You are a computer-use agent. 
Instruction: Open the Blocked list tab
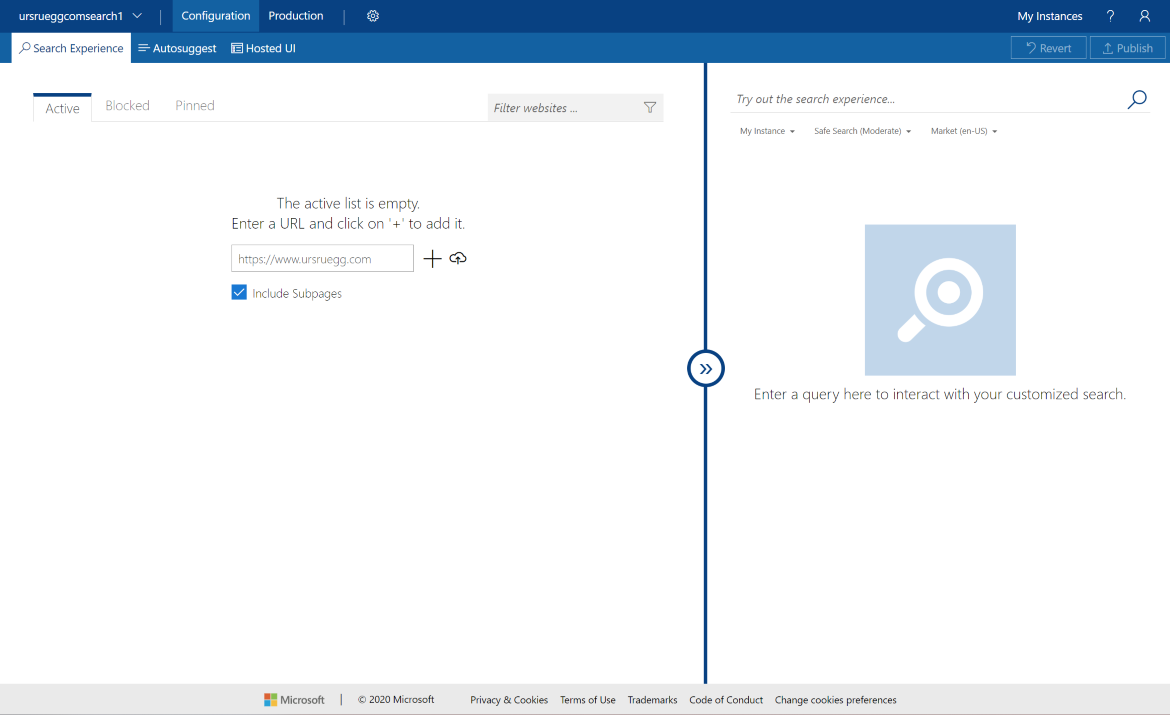pyautogui.click(x=128, y=105)
